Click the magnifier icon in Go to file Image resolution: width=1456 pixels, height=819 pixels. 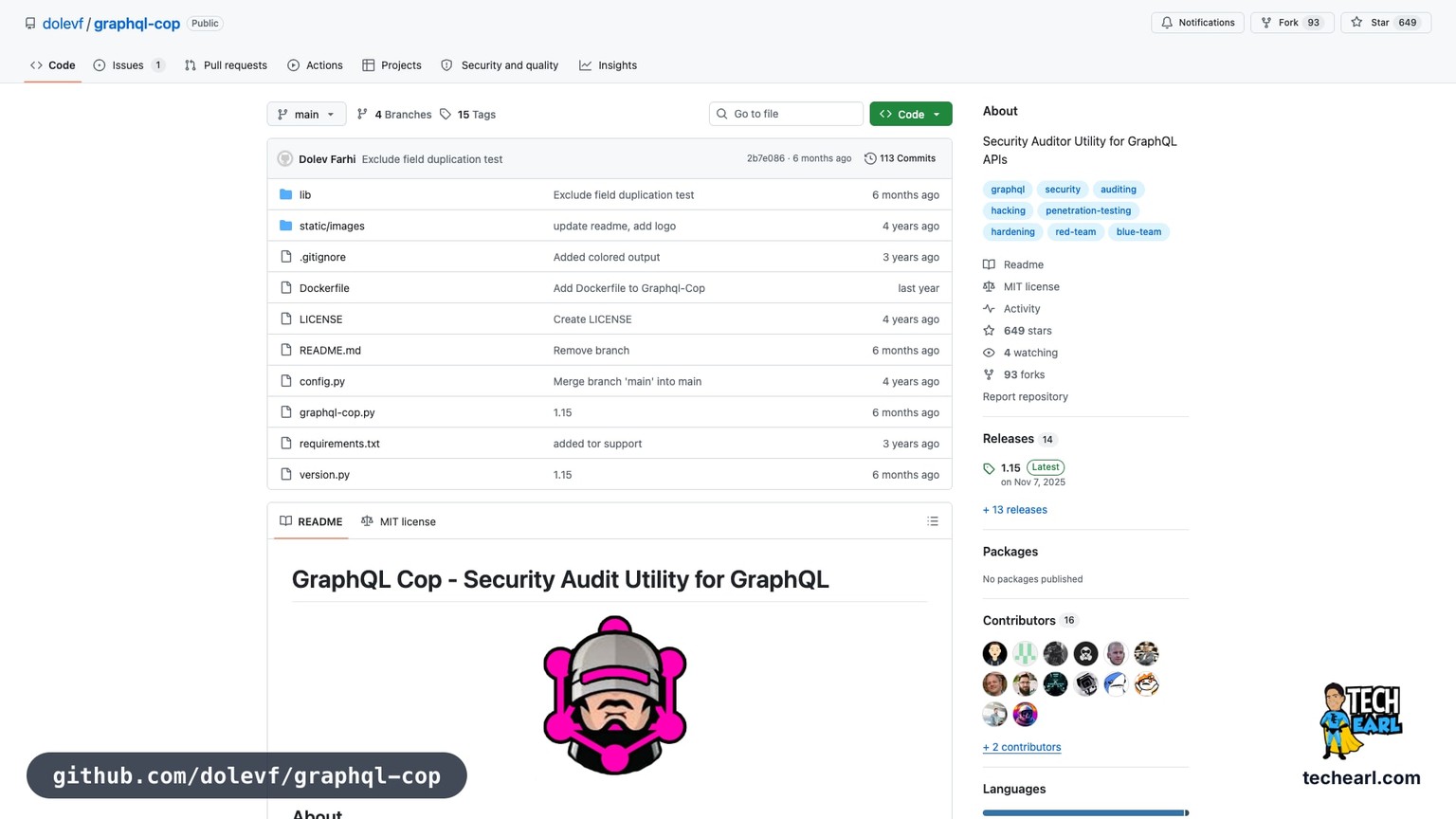pos(722,114)
